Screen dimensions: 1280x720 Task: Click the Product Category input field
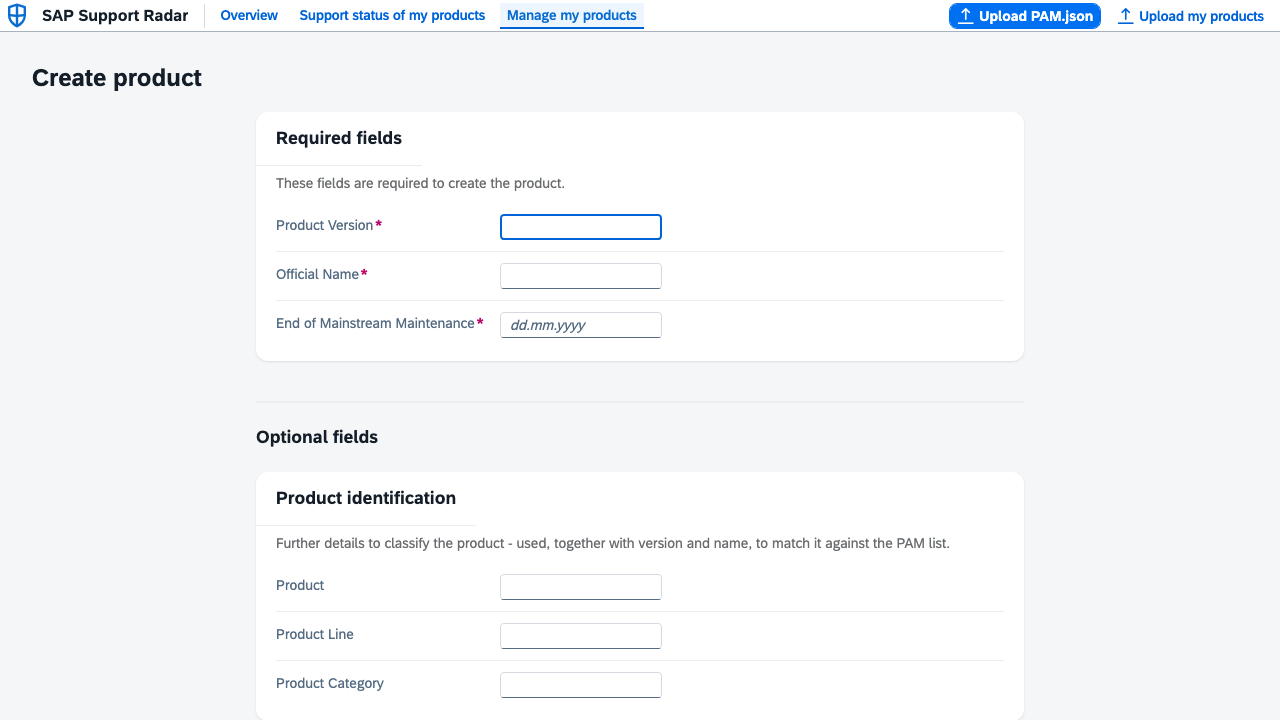pos(581,685)
